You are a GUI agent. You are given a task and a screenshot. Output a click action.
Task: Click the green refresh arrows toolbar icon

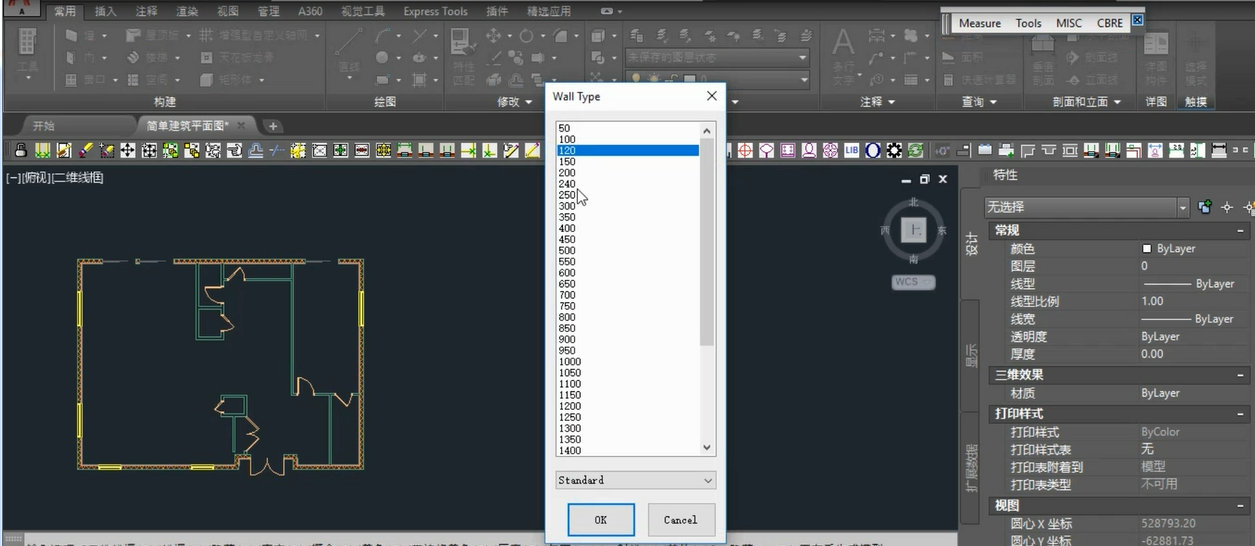915,151
